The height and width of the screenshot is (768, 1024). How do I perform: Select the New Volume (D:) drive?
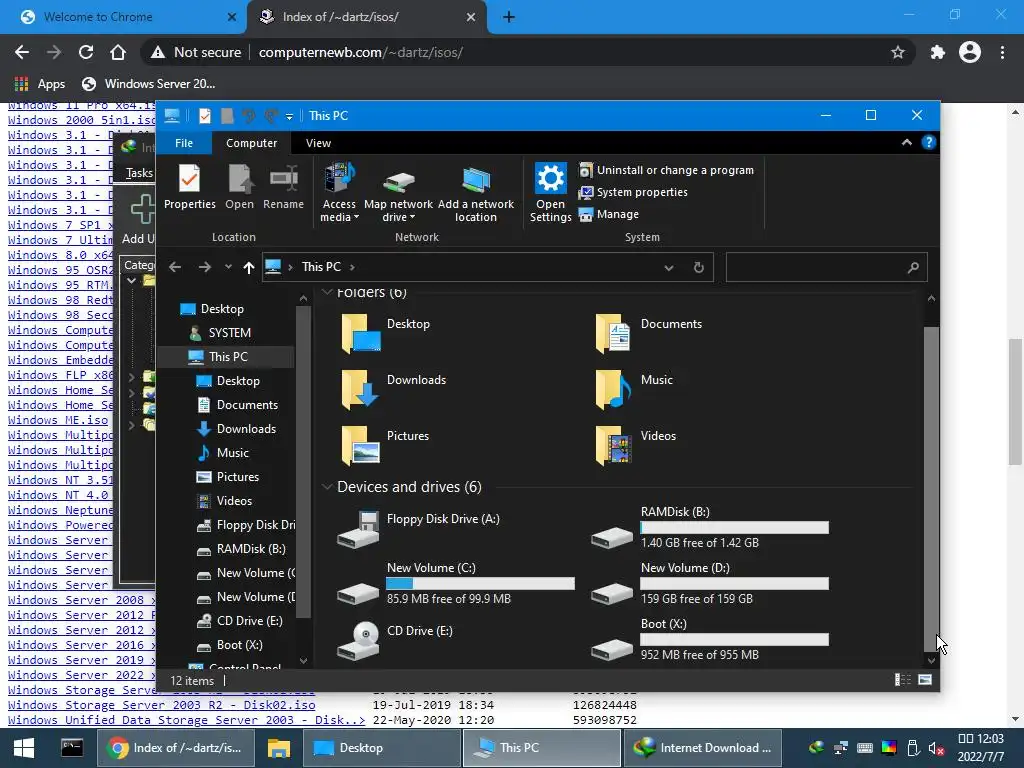pyautogui.click(x=710, y=584)
